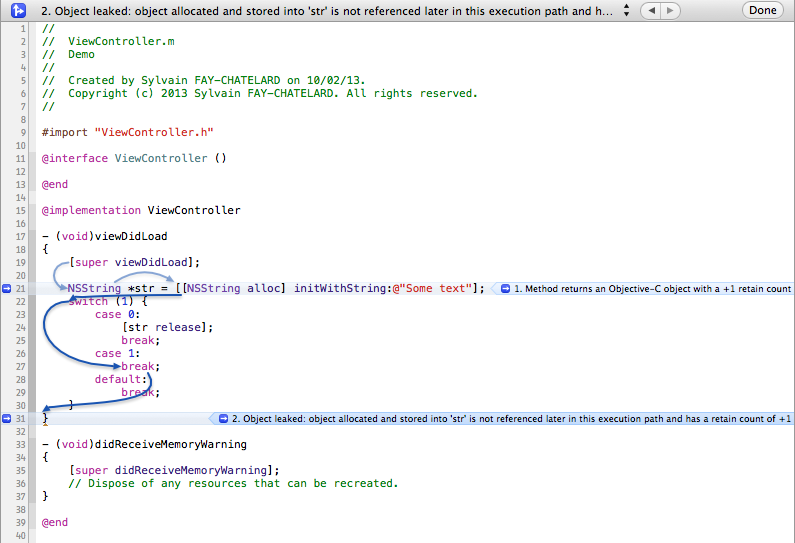Click the blue analyzer marker beside line 31
Screen dimensions: 795x543
tap(7, 419)
